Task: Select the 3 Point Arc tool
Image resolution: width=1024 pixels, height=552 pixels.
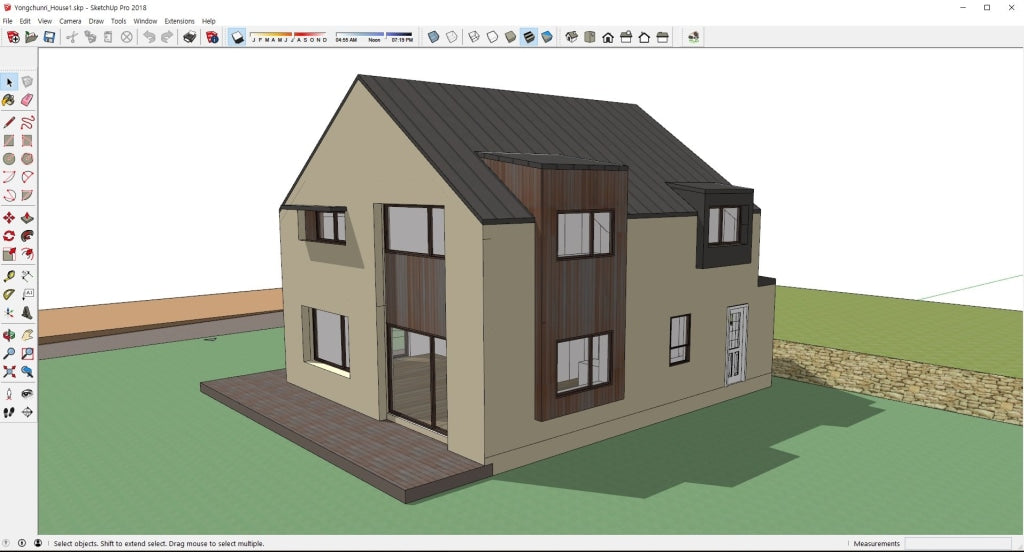Action: pyautogui.click(x=9, y=195)
